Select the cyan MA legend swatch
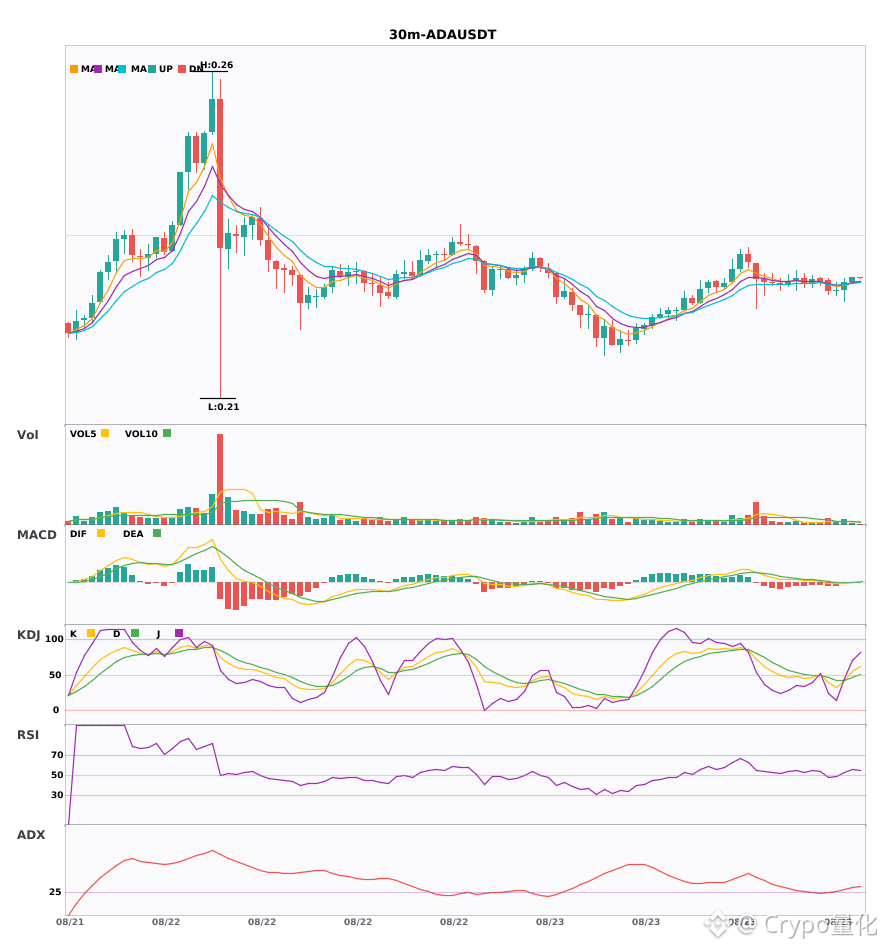This screenshot has width=885, height=950. click(122, 69)
